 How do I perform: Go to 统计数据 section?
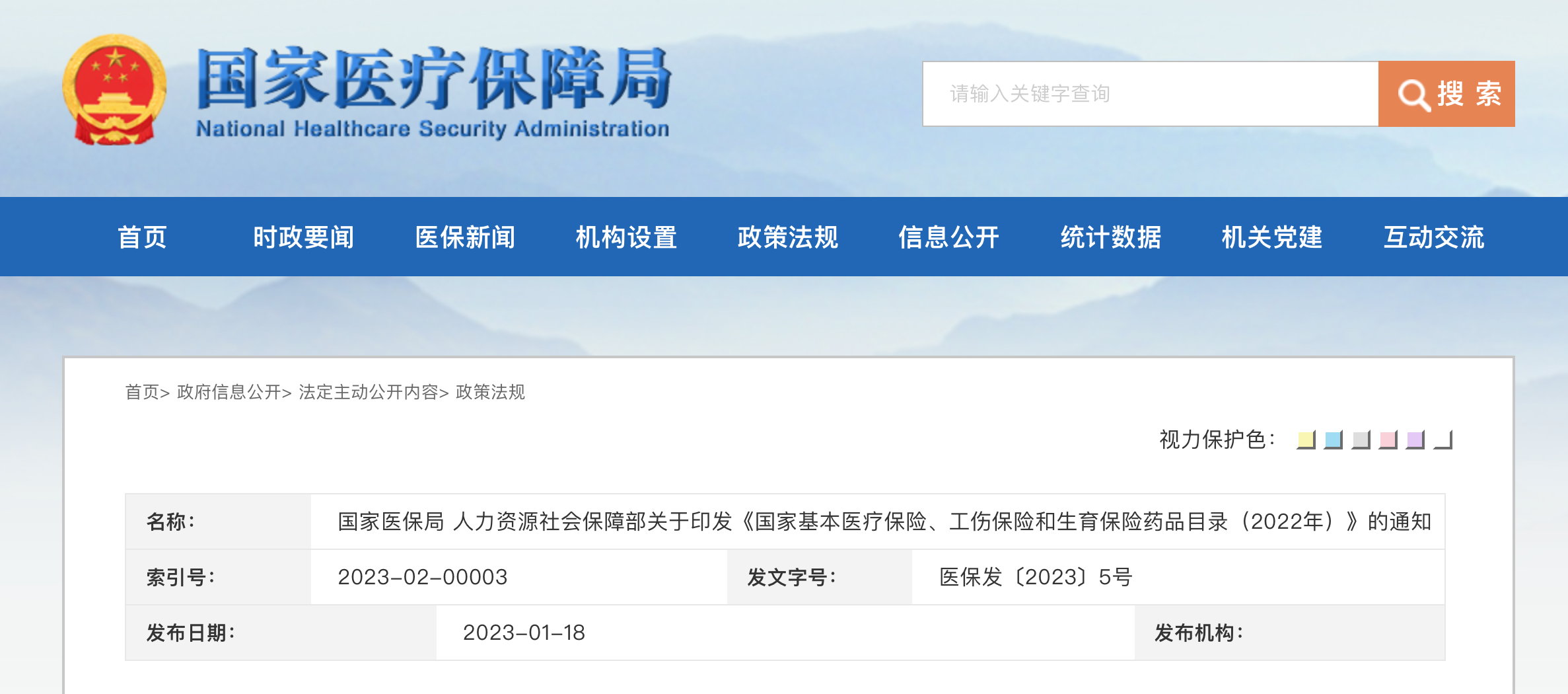point(1111,237)
